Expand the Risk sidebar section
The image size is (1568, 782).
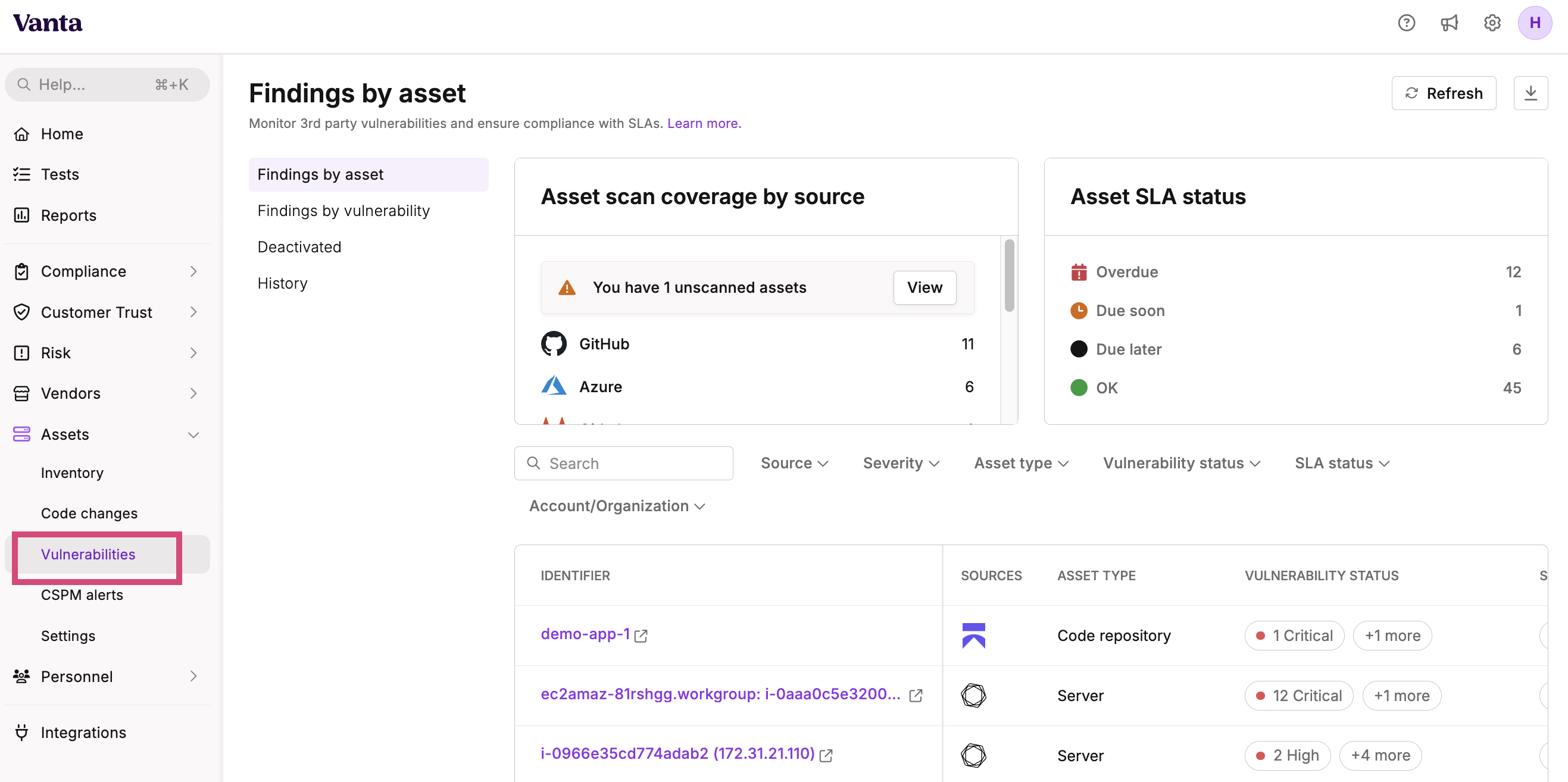193,353
